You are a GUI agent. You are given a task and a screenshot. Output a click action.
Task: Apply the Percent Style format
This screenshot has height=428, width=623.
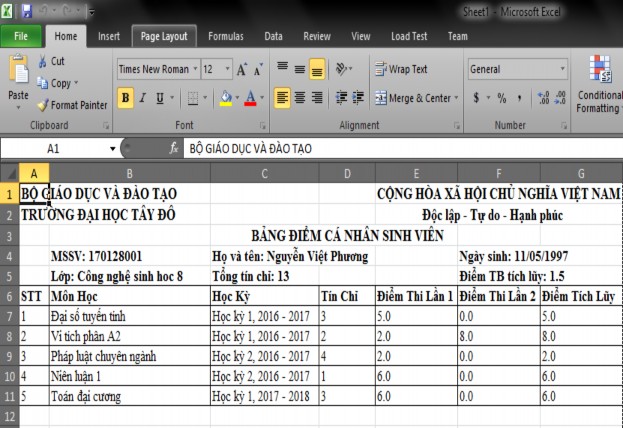[x=502, y=98]
